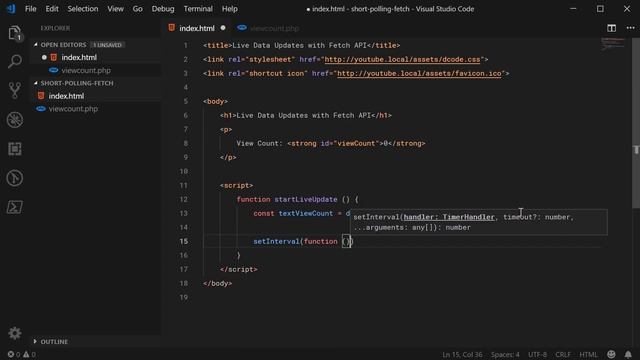
Task: Click the viewCount id attribute value
Action: (x=356, y=143)
